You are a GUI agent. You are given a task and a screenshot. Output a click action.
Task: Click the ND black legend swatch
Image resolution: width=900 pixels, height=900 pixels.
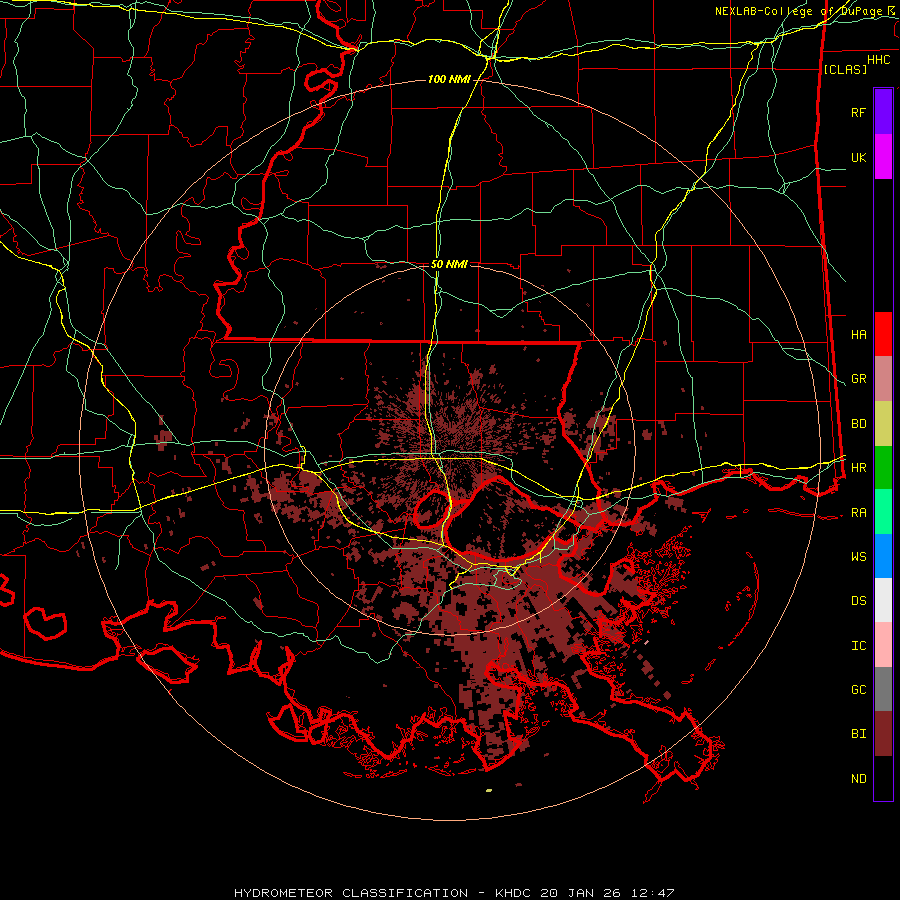(883, 778)
